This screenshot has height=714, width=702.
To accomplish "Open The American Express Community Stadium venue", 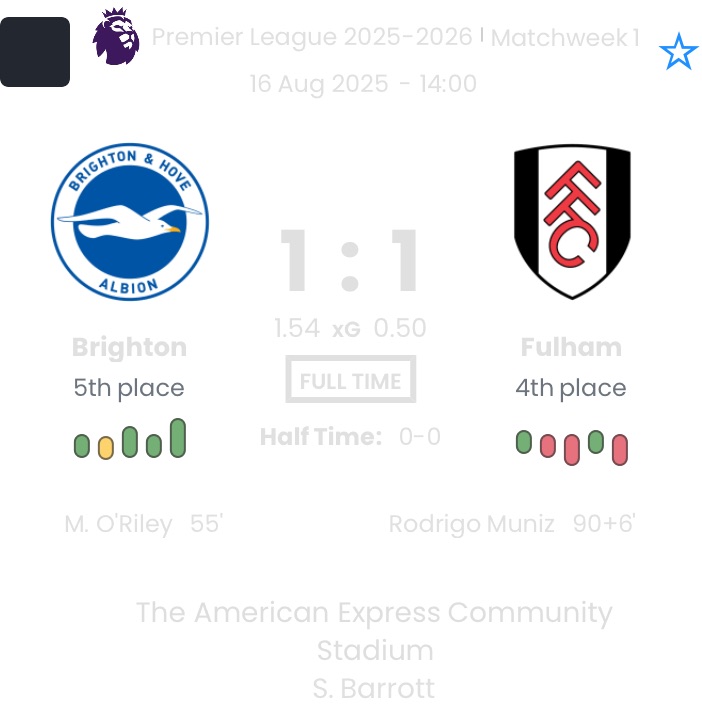I will [374, 630].
